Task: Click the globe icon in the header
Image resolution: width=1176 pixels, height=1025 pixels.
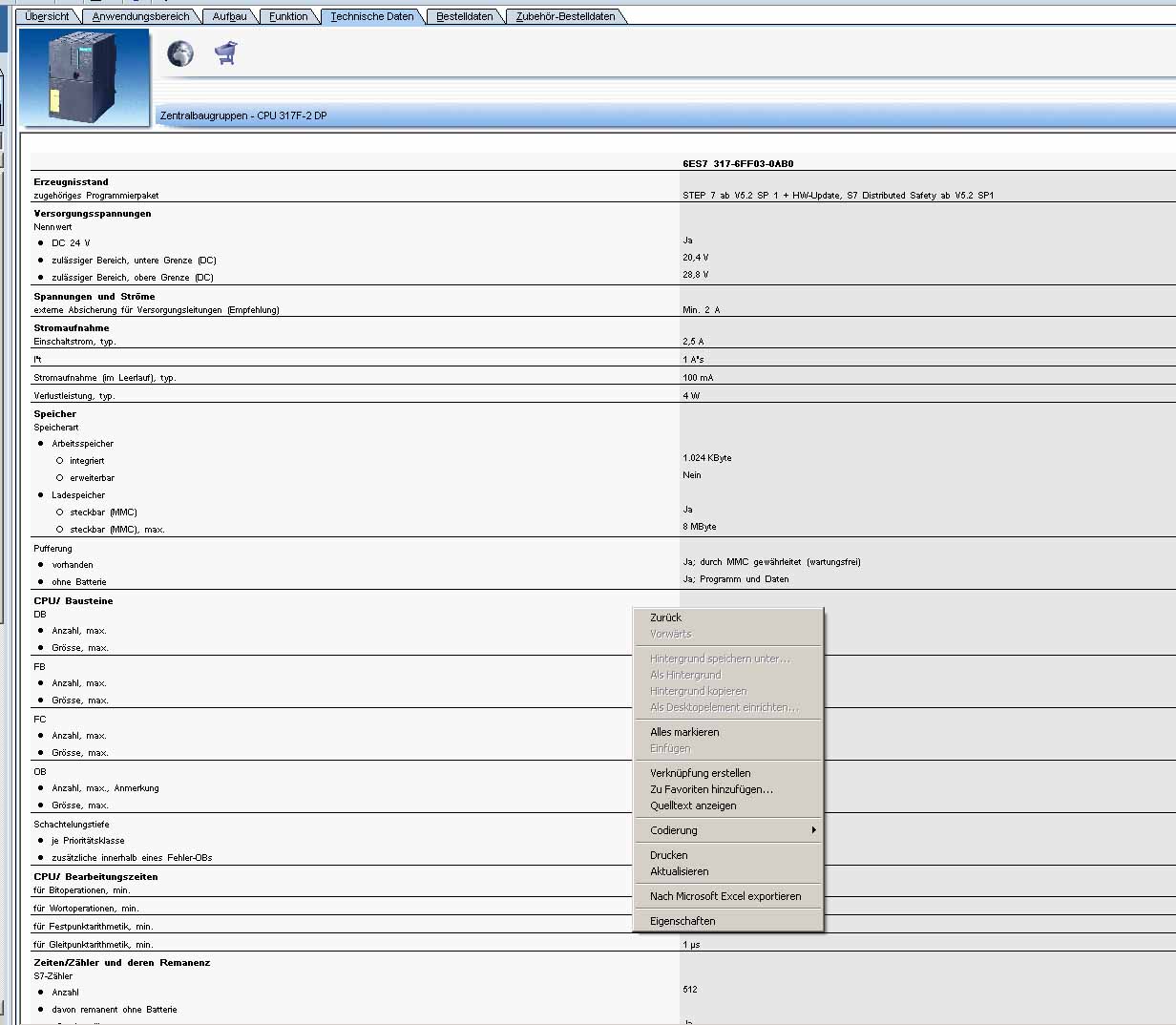Action: (x=180, y=53)
